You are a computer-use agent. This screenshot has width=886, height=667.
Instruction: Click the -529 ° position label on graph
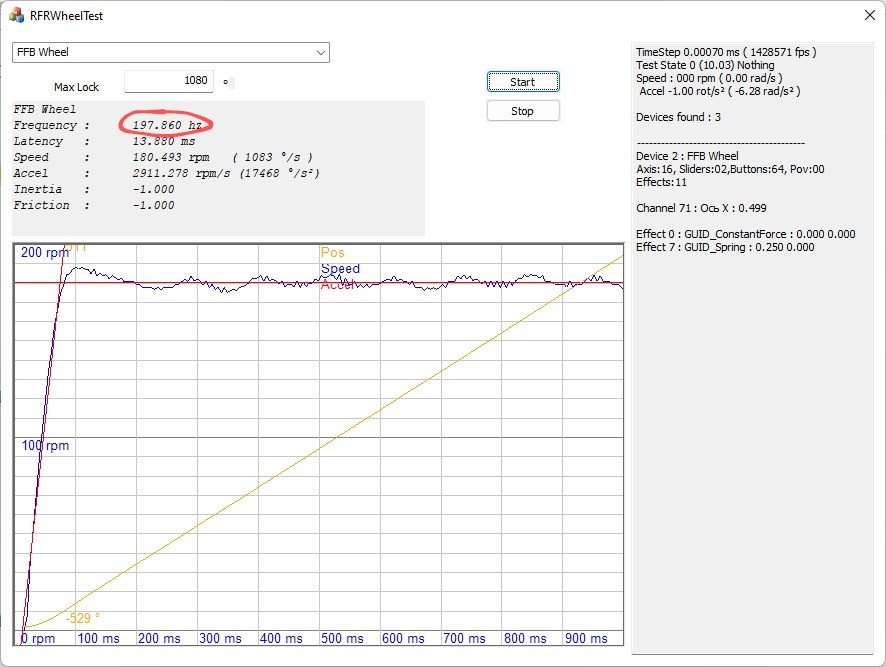tap(83, 618)
